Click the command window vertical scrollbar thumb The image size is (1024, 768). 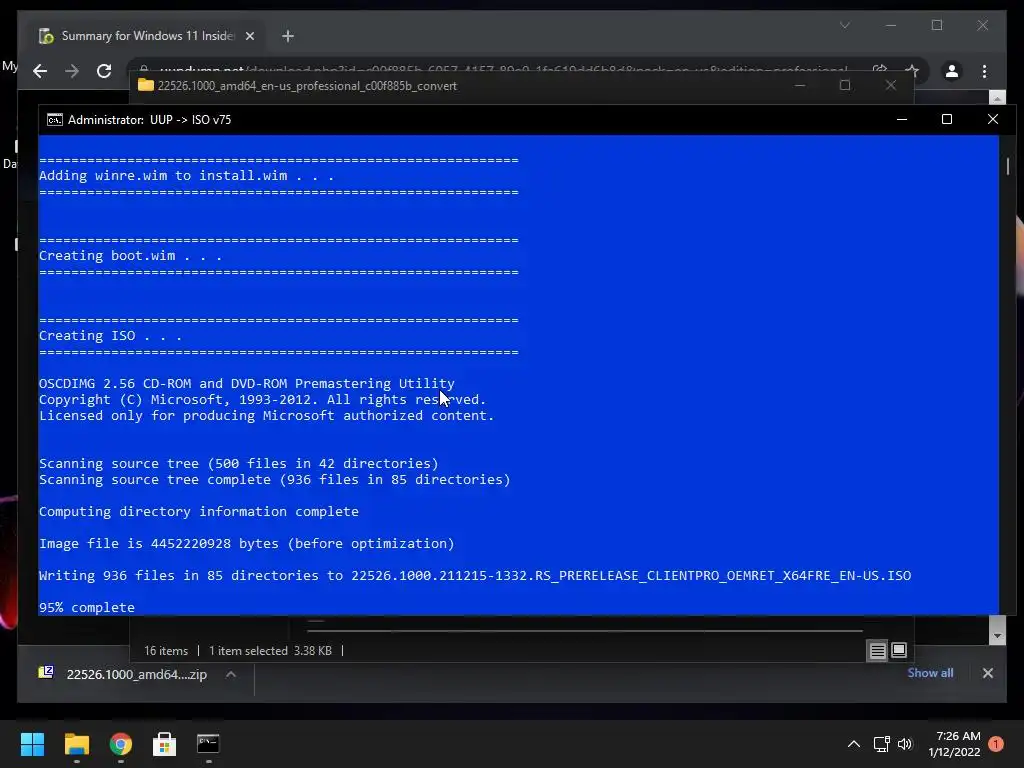point(1008,166)
